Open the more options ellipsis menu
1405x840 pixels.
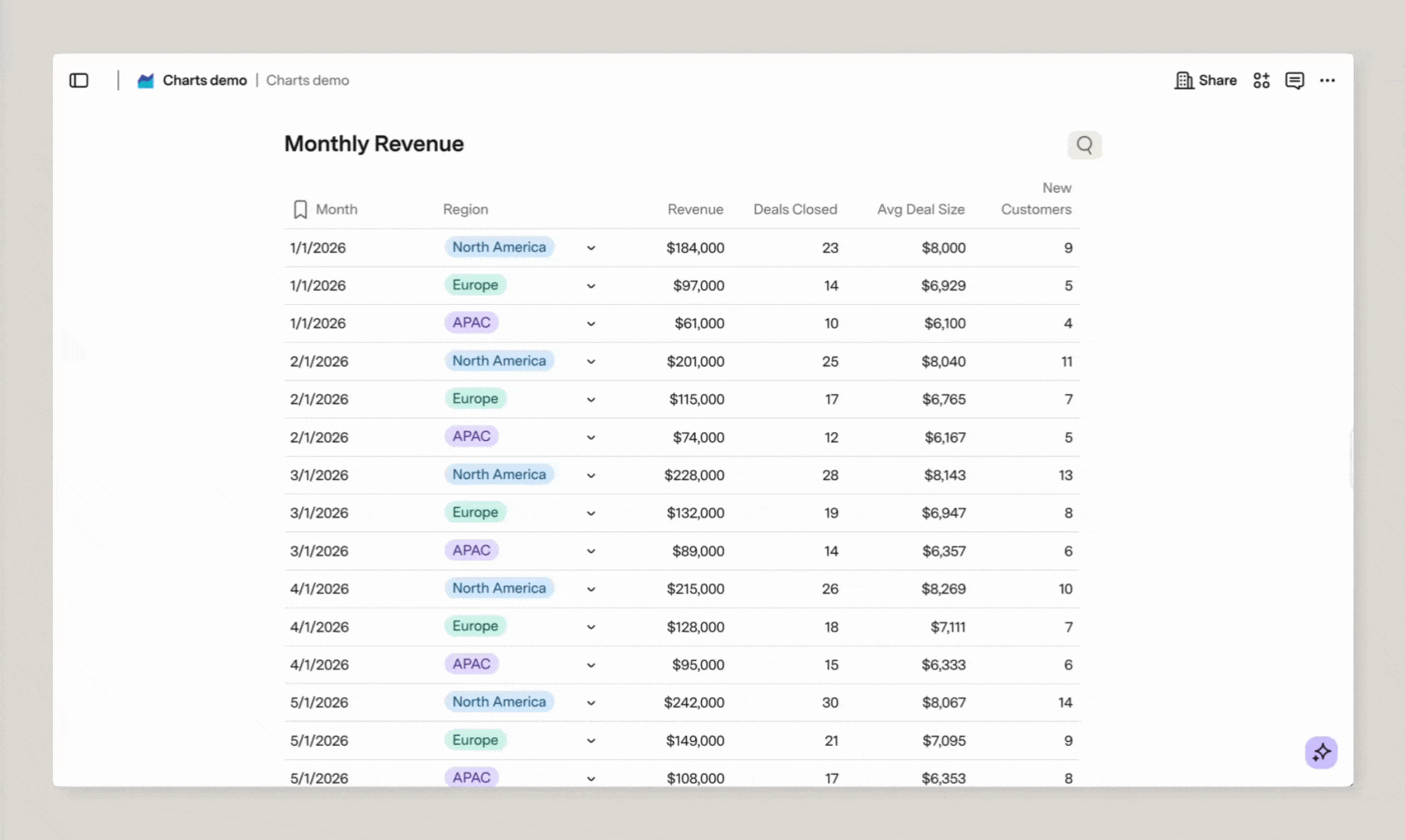1327,80
